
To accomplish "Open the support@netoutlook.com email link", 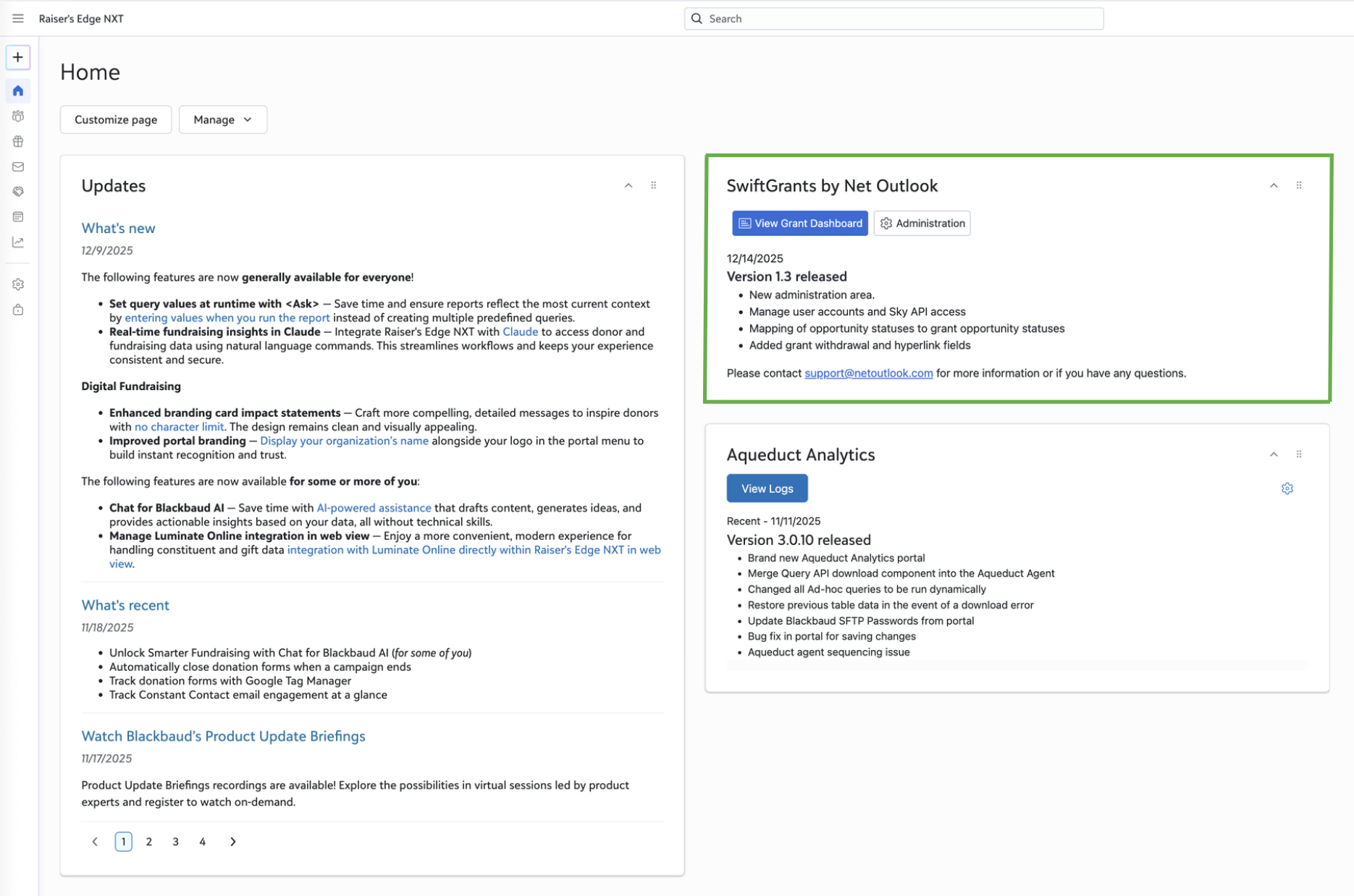I will coord(868,373).
